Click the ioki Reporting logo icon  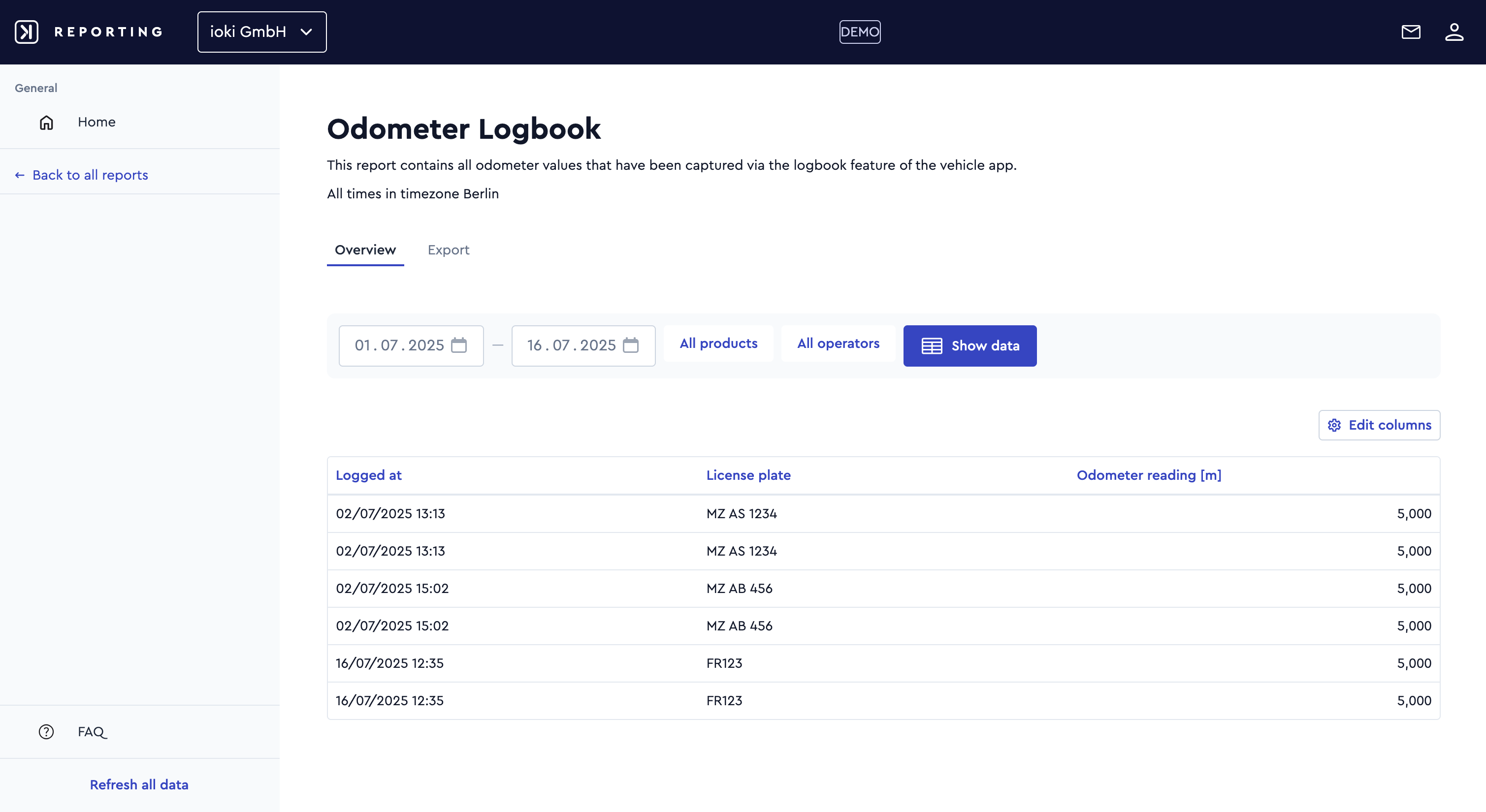tap(27, 31)
